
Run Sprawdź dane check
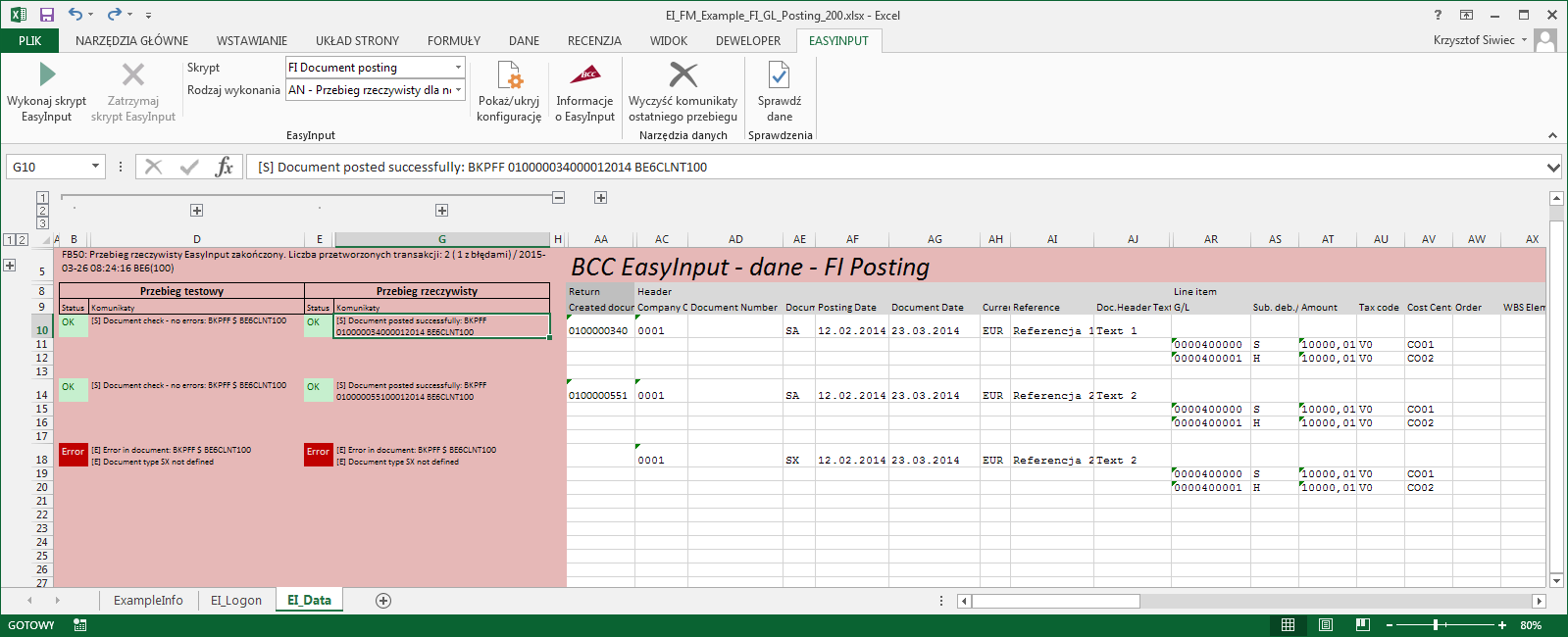[780, 92]
